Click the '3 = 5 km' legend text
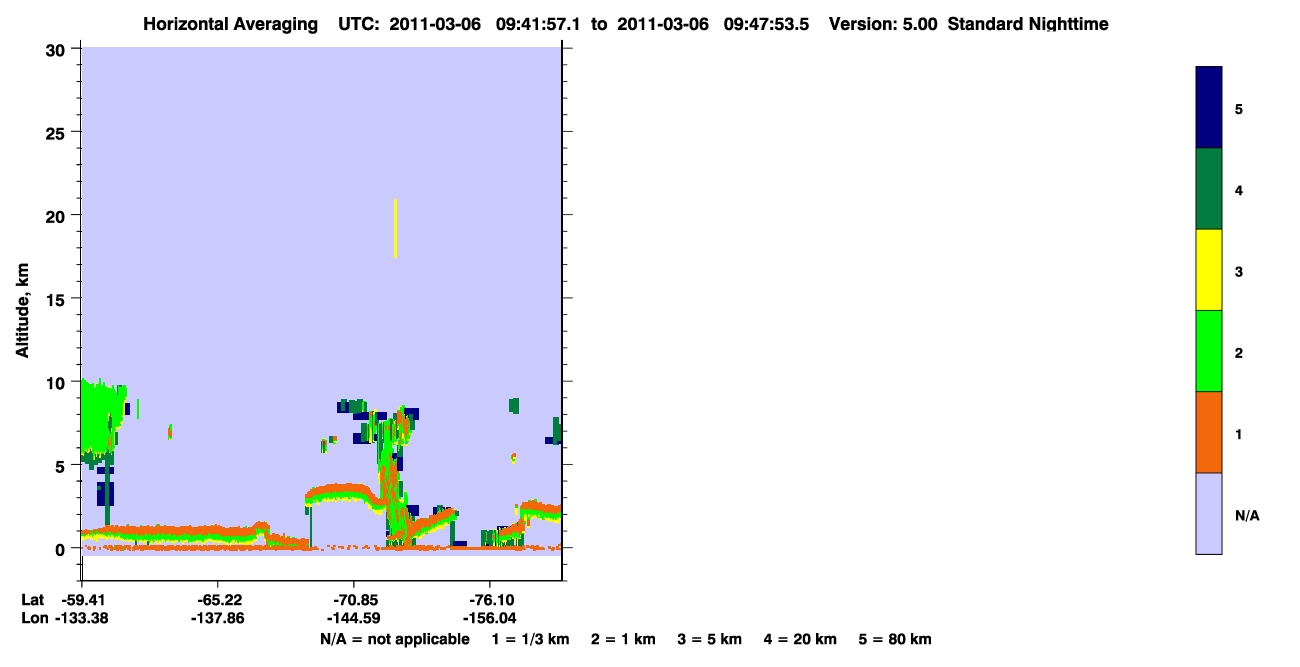The height and width of the screenshot is (667, 1300). (x=710, y=639)
